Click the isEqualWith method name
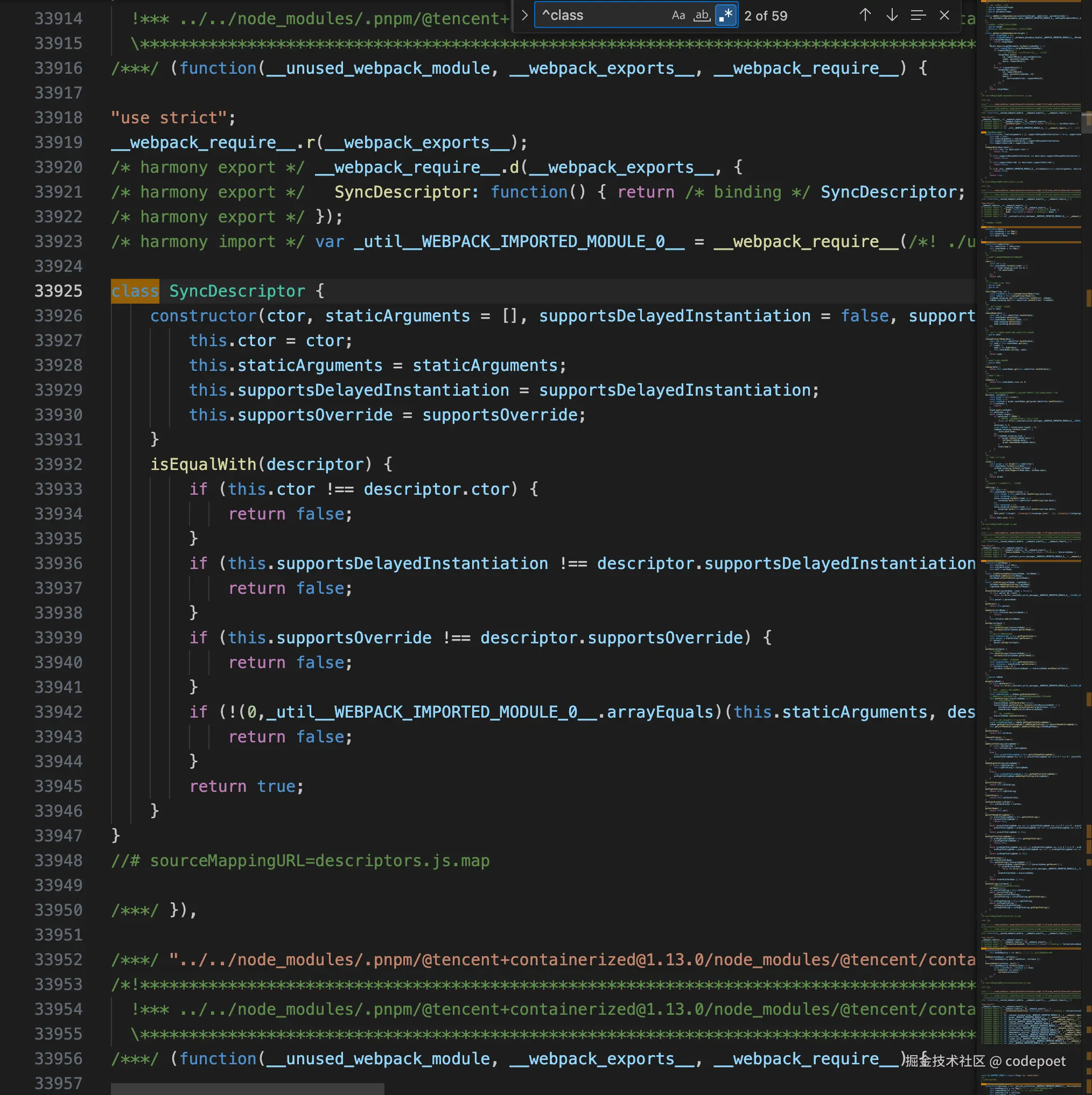The image size is (1092, 1095). [203, 464]
